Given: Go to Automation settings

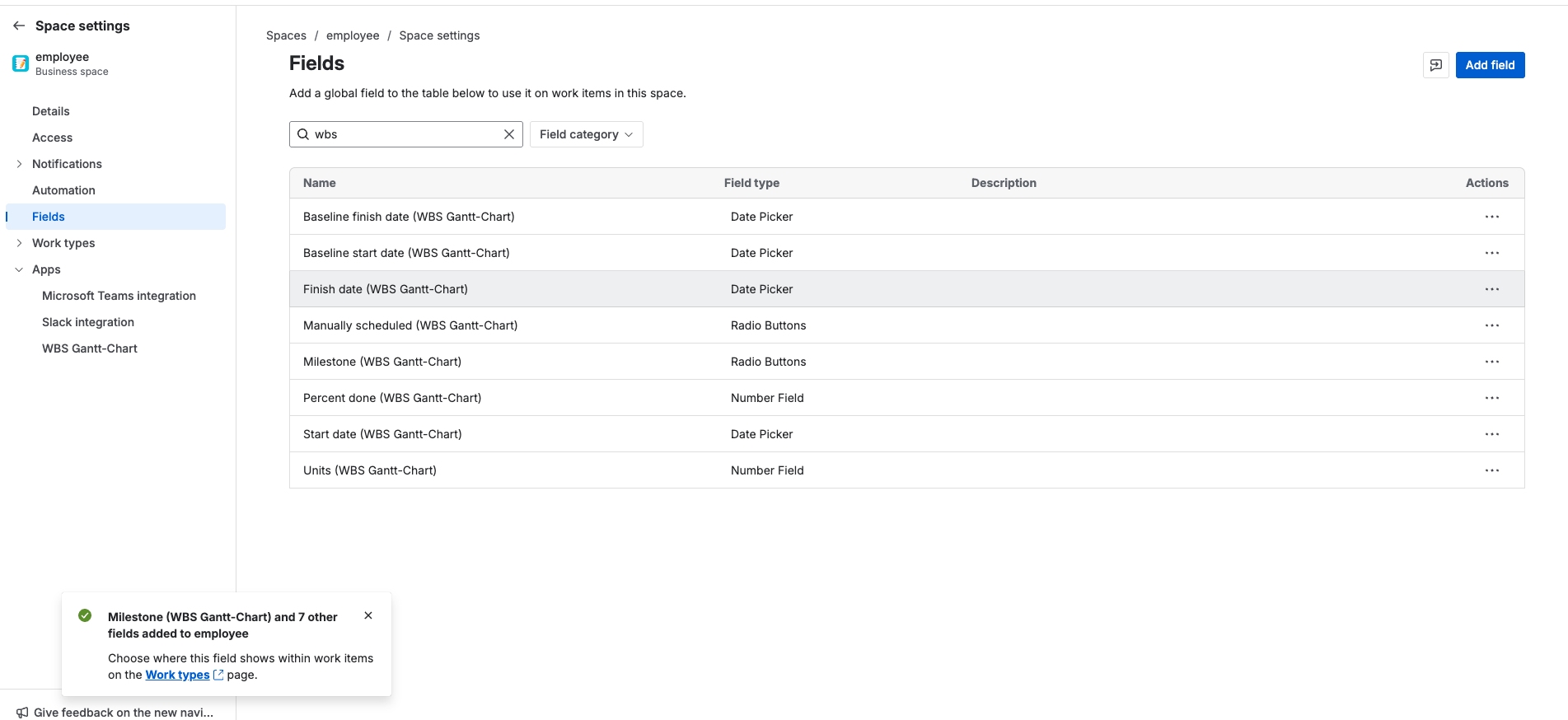Looking at the screenshot, I should point(63,190).
